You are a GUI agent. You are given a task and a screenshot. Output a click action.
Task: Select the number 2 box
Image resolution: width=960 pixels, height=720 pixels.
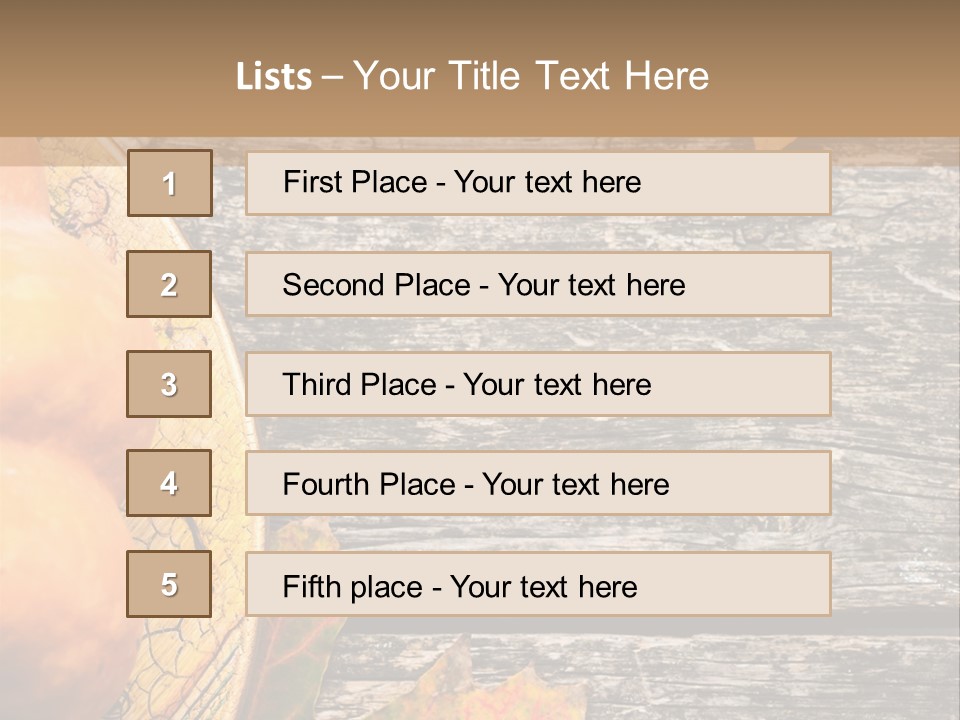pyautogui.click(x=169, y=284)
